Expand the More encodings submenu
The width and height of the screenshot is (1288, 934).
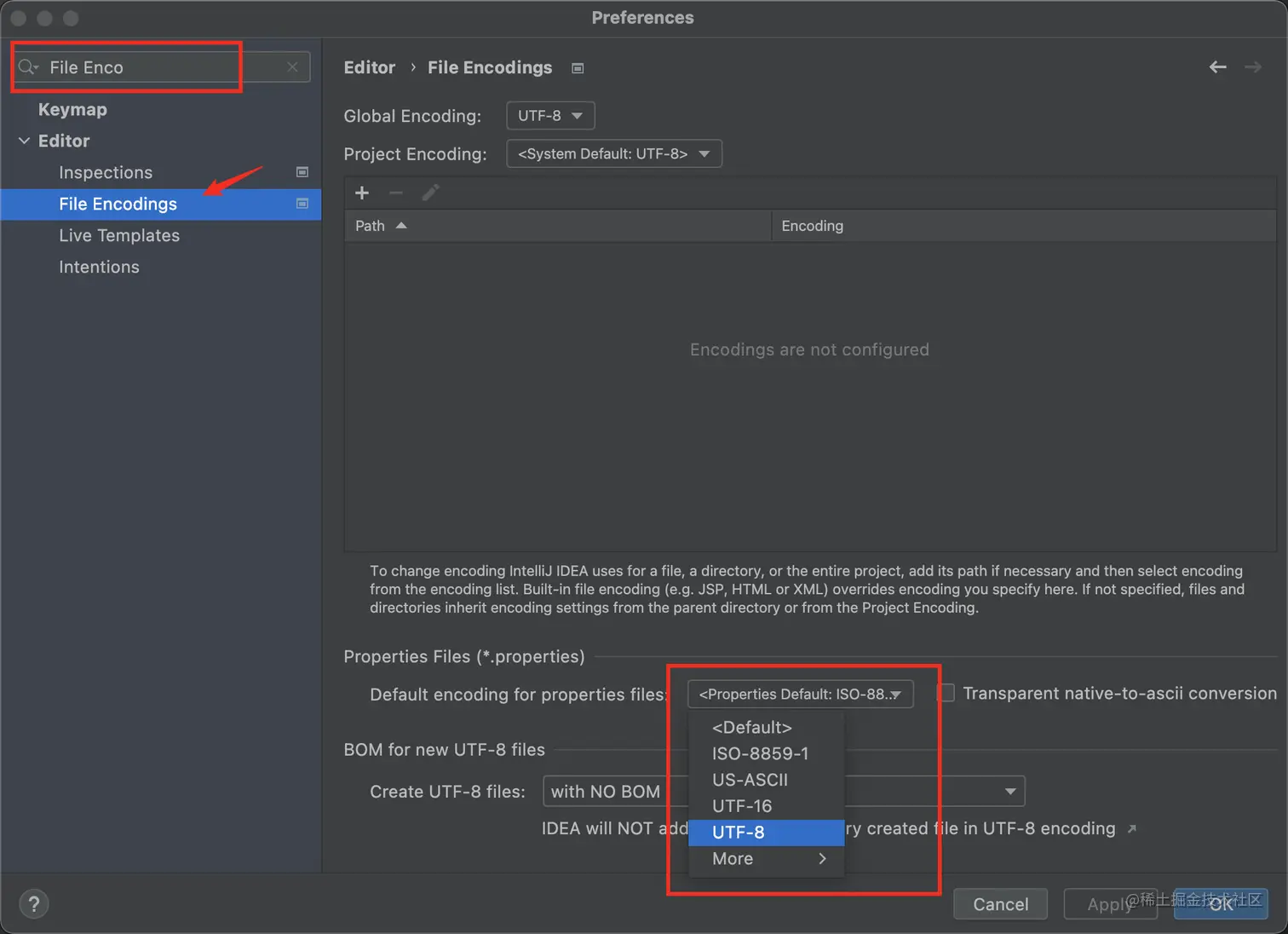(767, 858)
